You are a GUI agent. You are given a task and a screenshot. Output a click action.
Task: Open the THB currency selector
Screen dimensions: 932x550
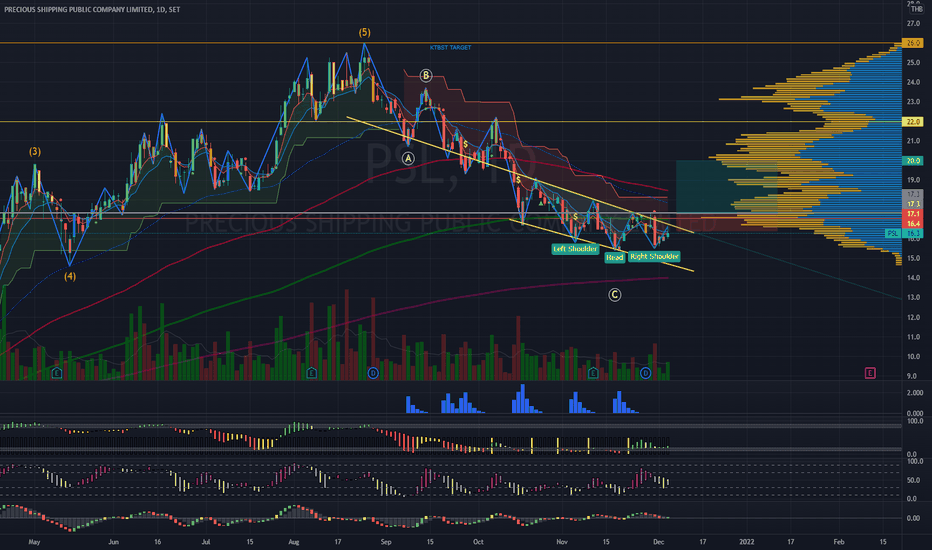click(917, 9)
